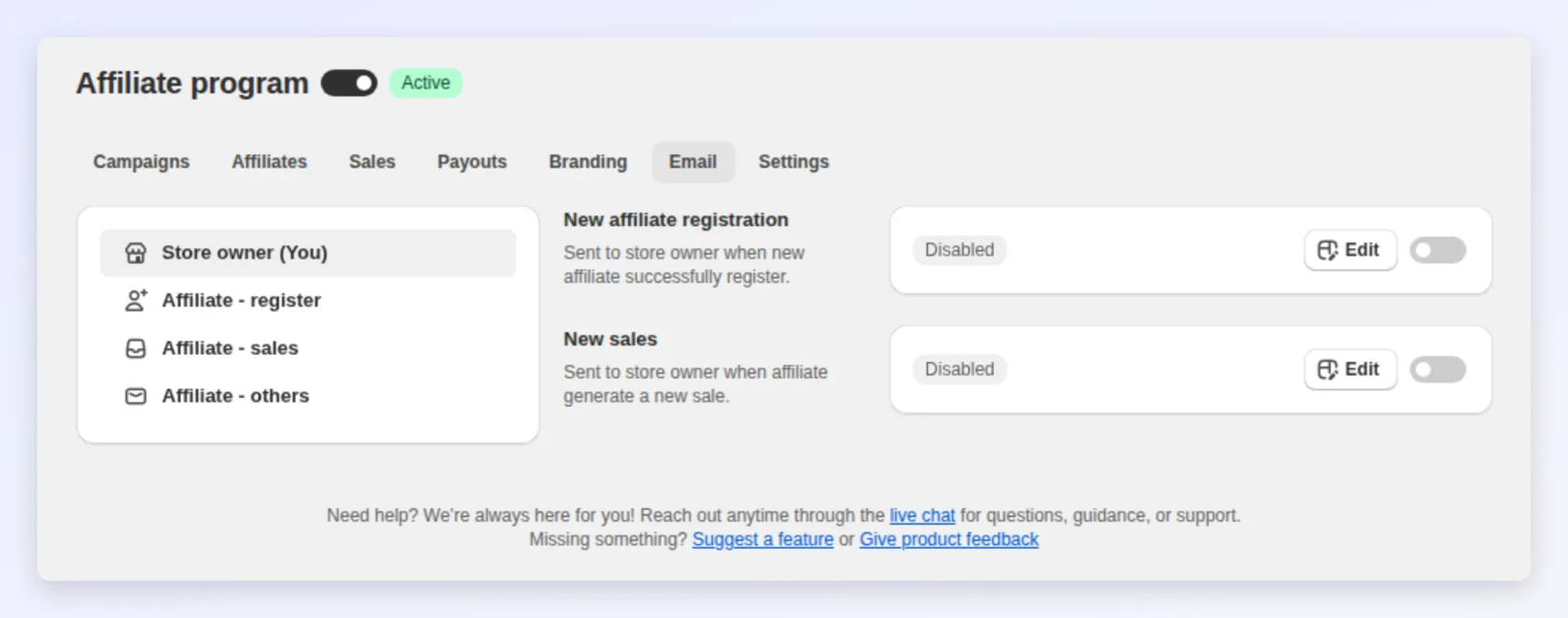Click the New affiliate registration heading
The image size is (1568, 618).
tap(676, 220)
